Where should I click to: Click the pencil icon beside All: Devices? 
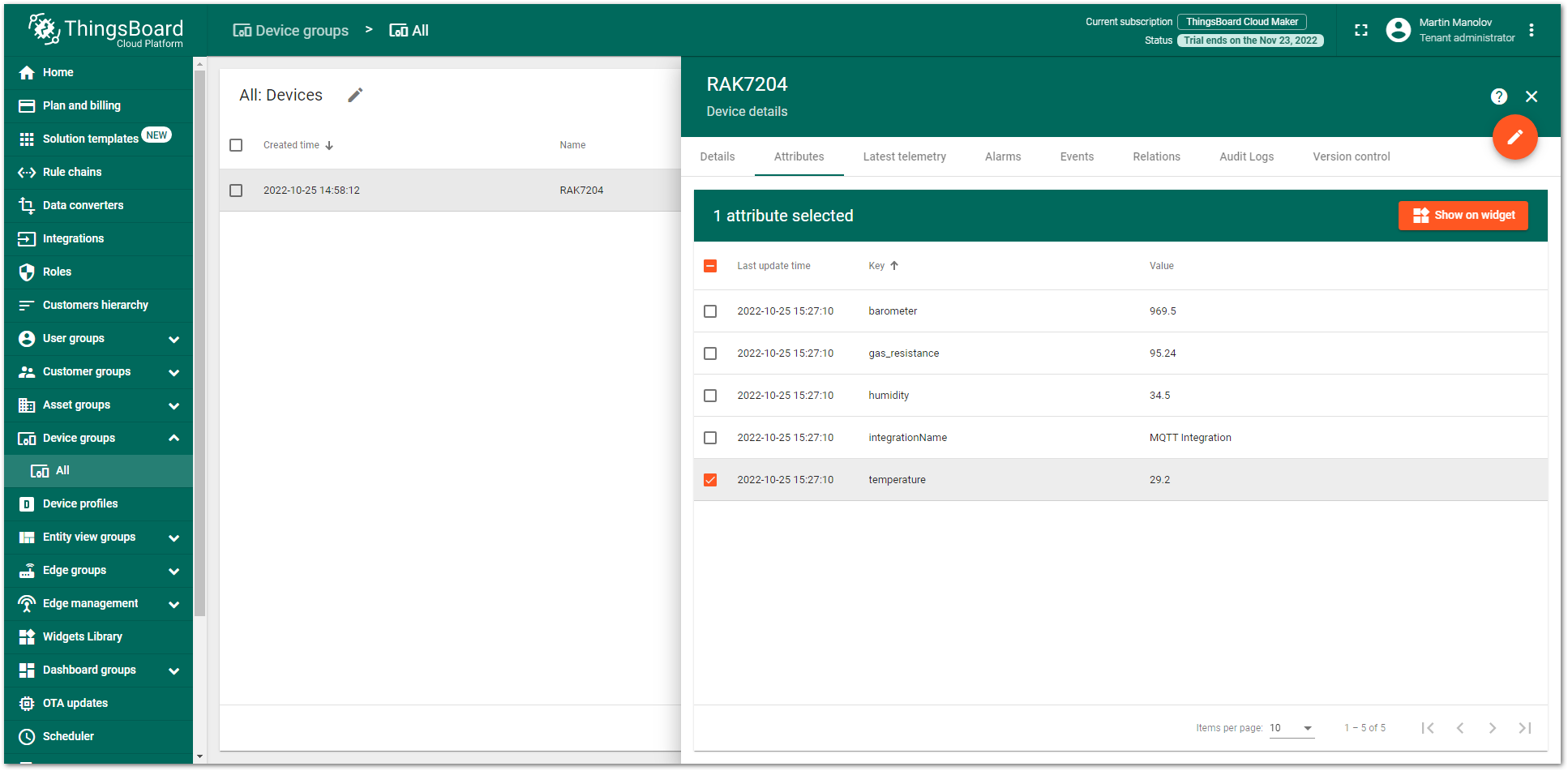pyautogui.click(x=355, y=96)
